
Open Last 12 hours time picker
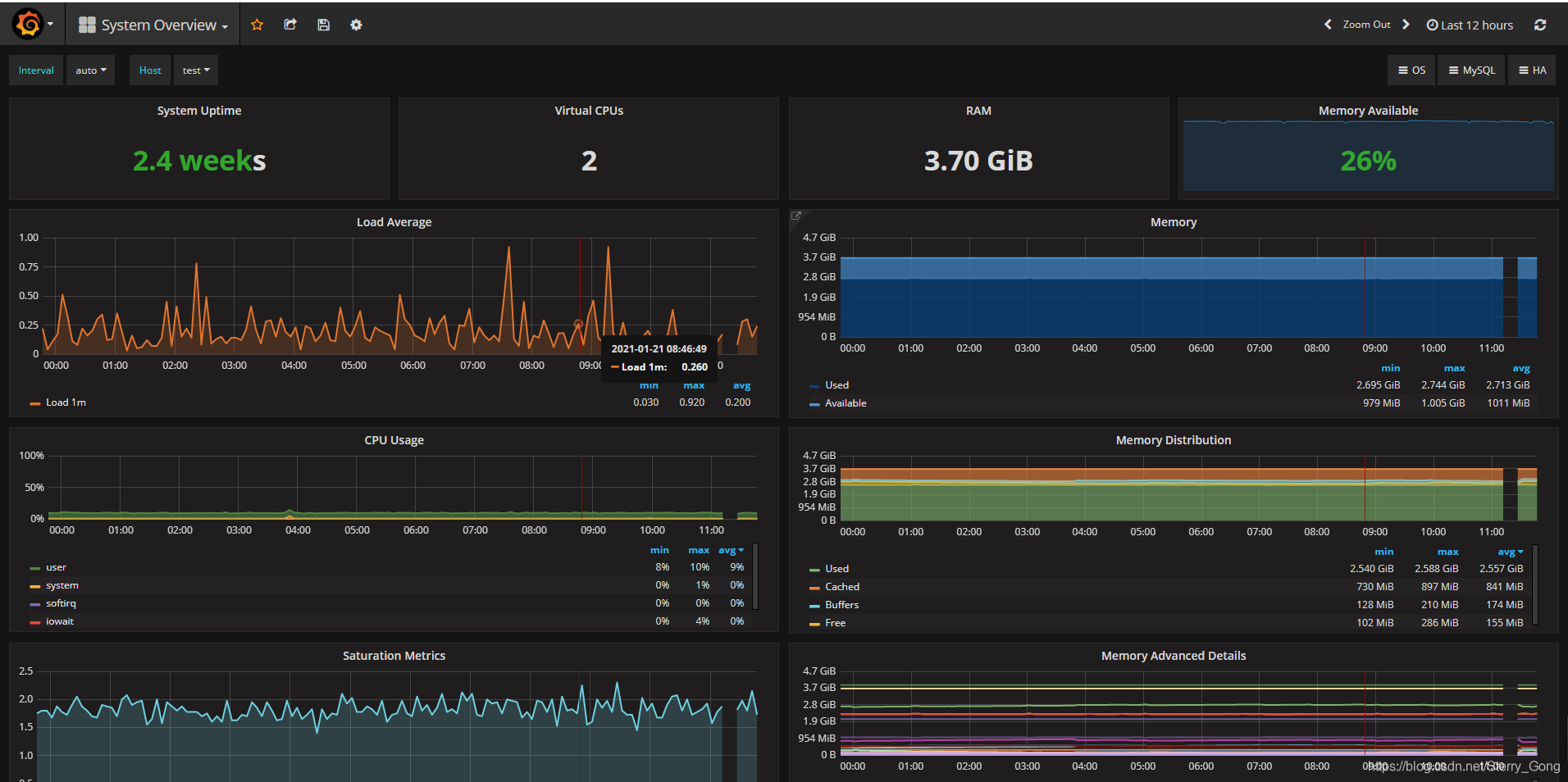click(x=1470, y=25)
